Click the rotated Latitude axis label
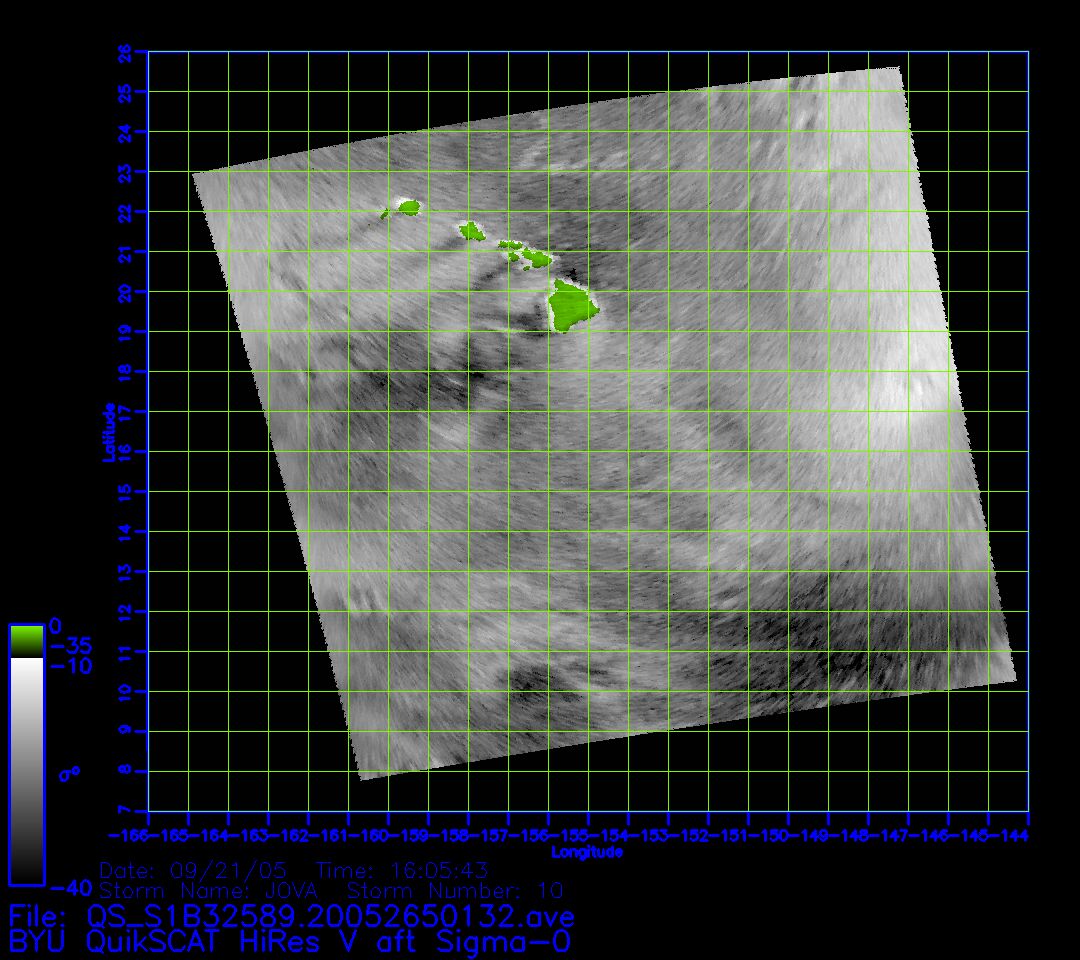The height and width of the screenshot is (960, 1080). 105,432
